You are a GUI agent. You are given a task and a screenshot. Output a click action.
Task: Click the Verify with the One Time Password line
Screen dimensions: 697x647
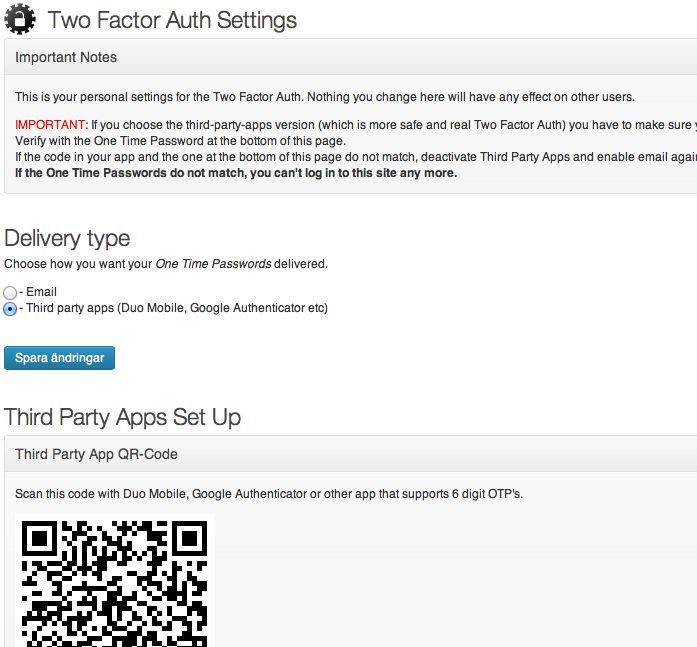tap(180, 141)
